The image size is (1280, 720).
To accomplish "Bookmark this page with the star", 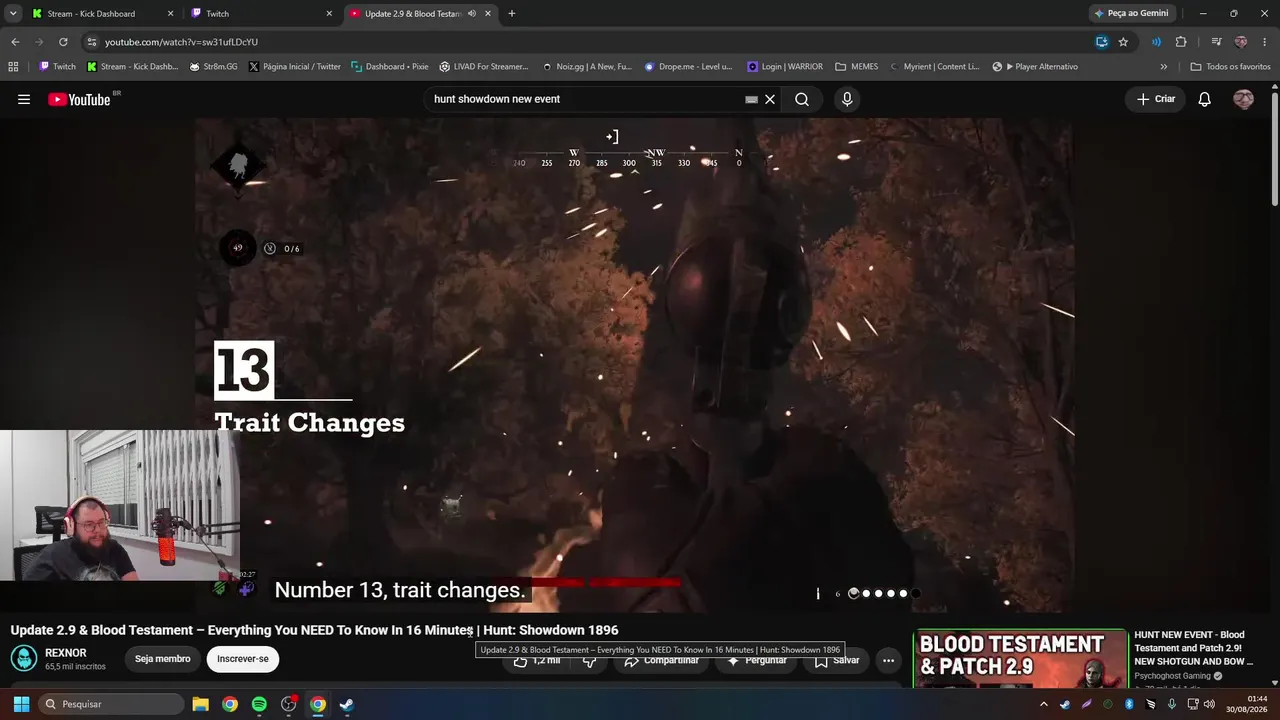I will coord(1123,42).
